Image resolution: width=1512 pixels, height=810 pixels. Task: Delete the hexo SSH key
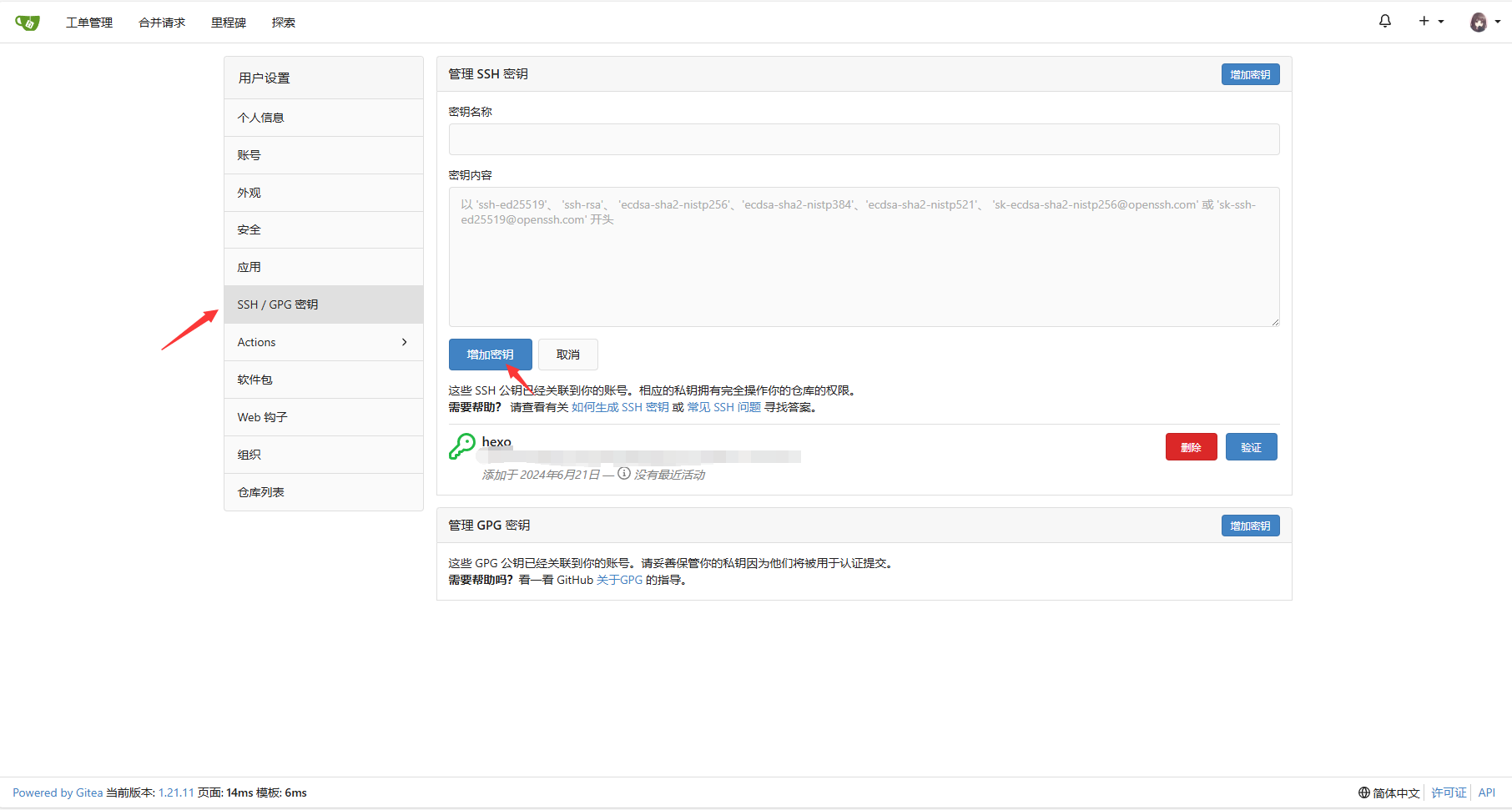(1191, 447)
